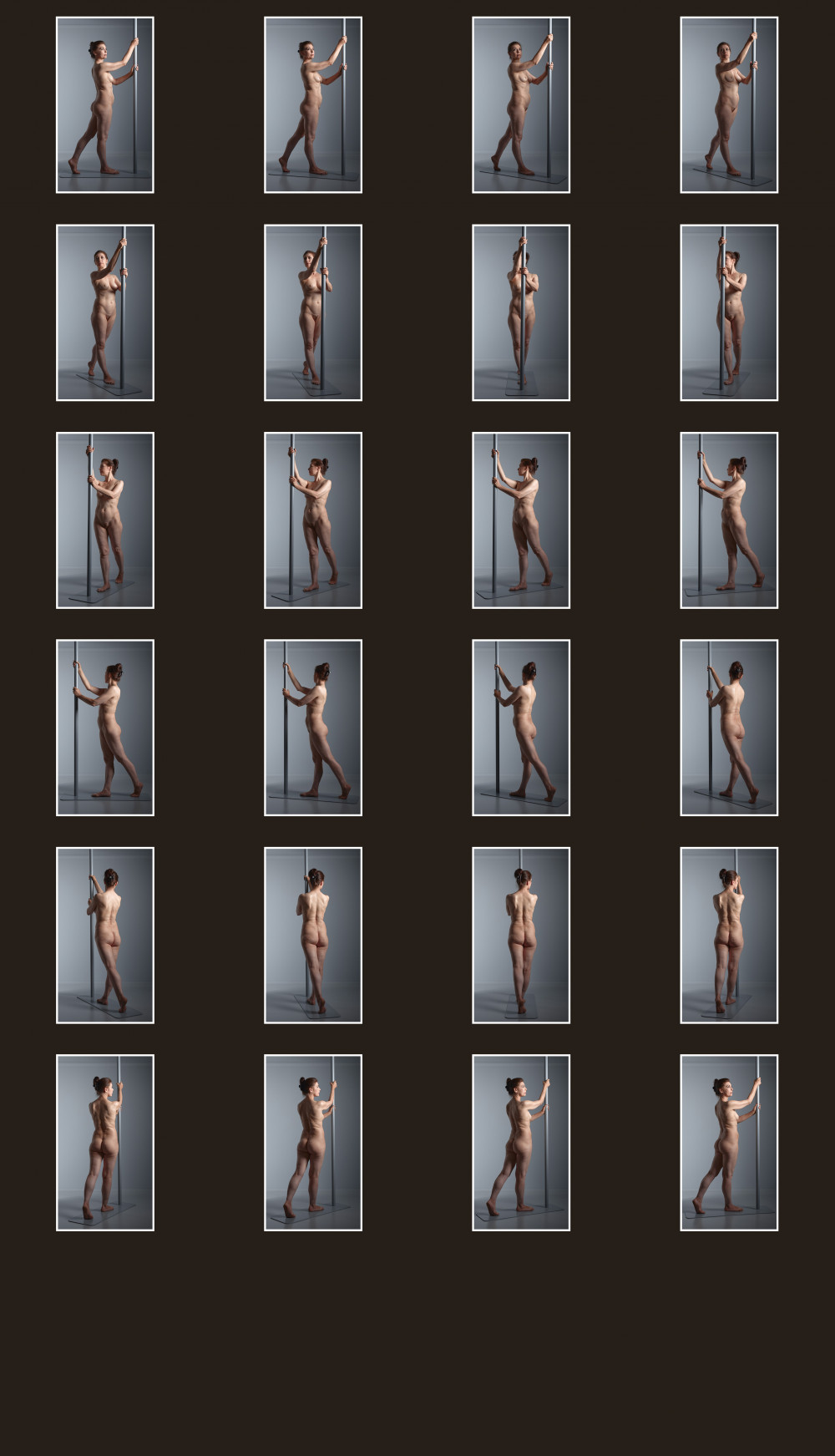Click the third thumbnail in row one
The height and width of the screenshot is (1456, 835).
(x=521, y=105)
